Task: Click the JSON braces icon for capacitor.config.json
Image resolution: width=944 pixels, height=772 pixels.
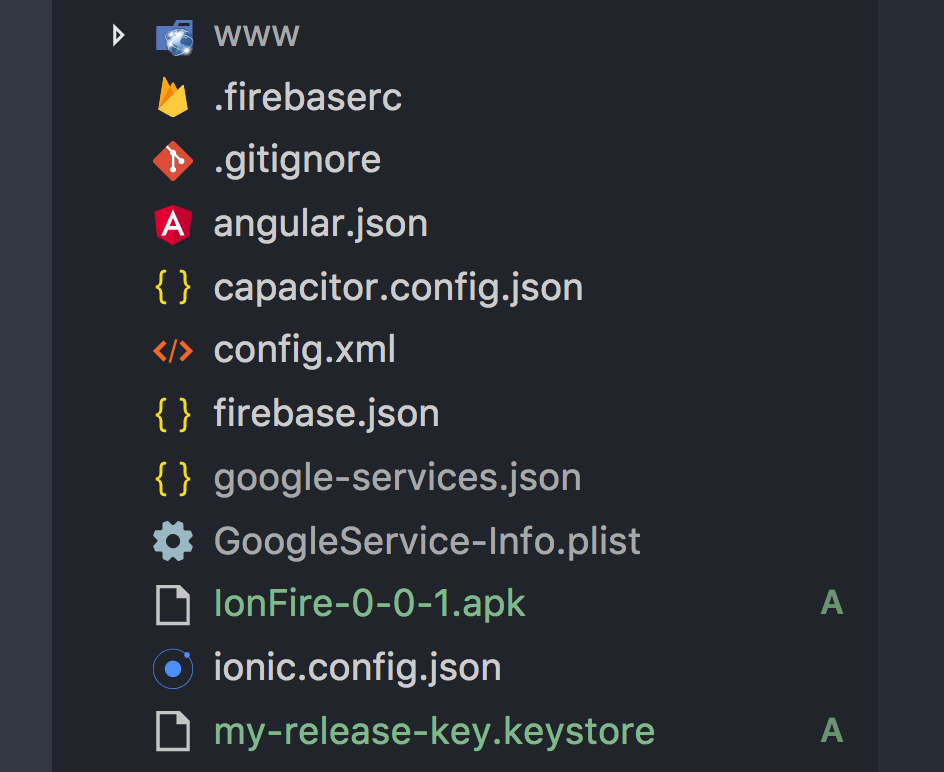Action: pyautogui.click(x=172, y=287)
